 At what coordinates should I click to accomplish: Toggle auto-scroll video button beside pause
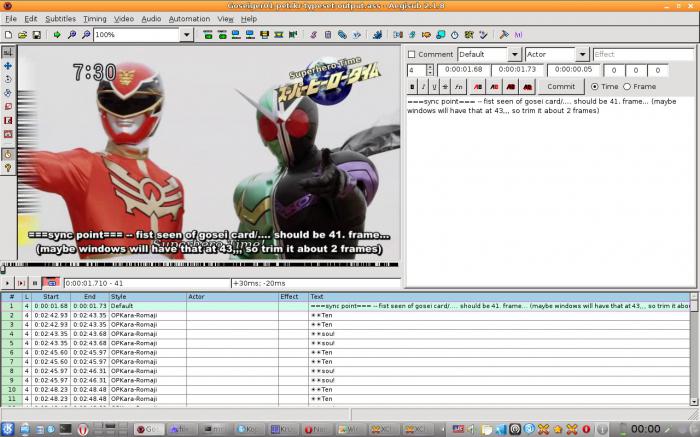(x=51, y=283)
